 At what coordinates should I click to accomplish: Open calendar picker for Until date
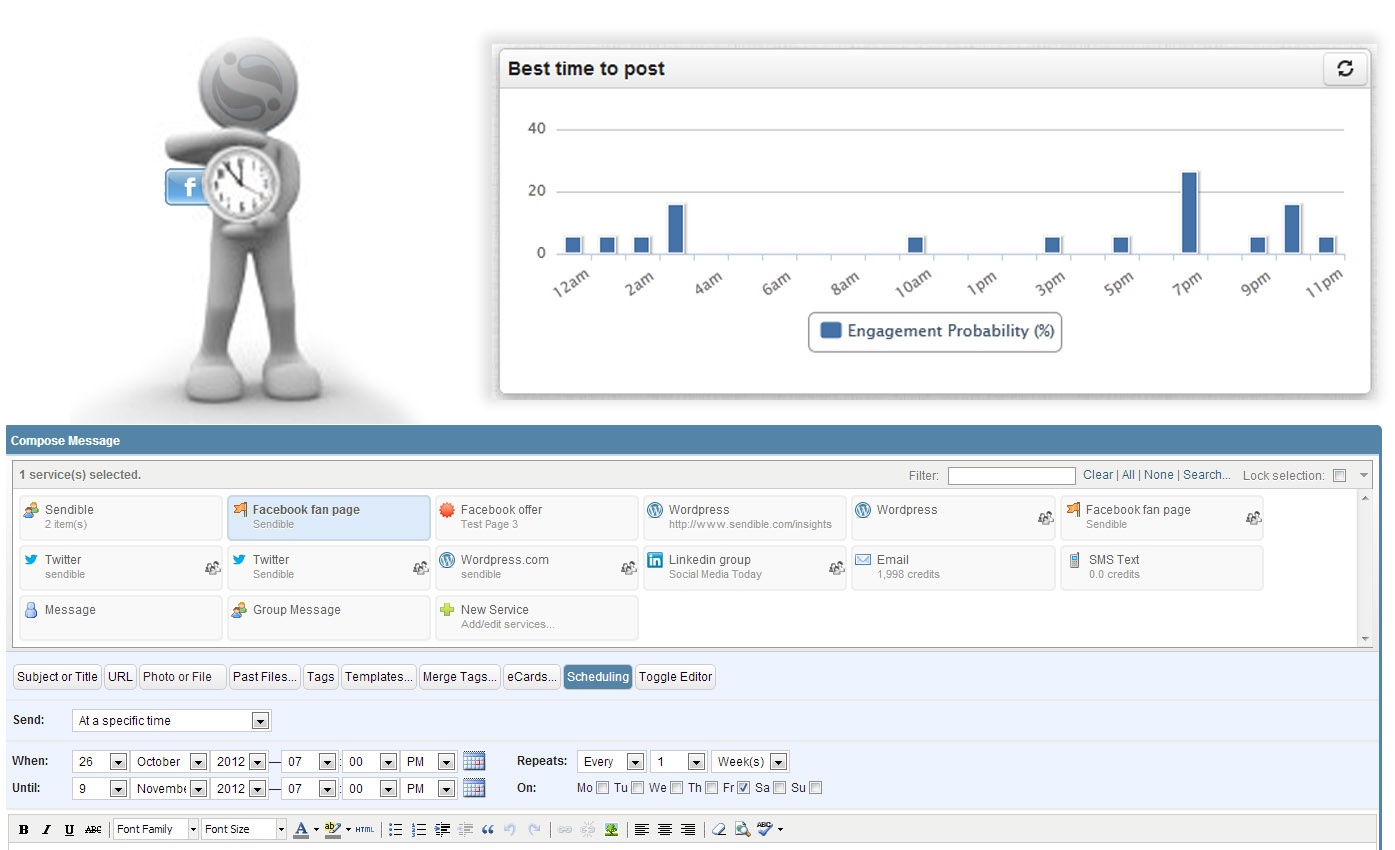tap(474, 788)
